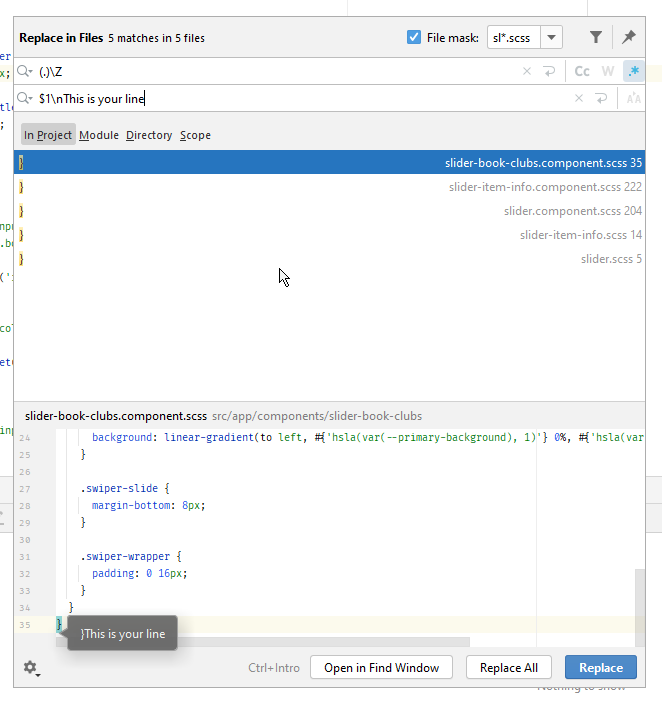Viewport: 662px width, 715px height.
Task: Open the file mask dropdown arrow
Action: click(552, 38)
